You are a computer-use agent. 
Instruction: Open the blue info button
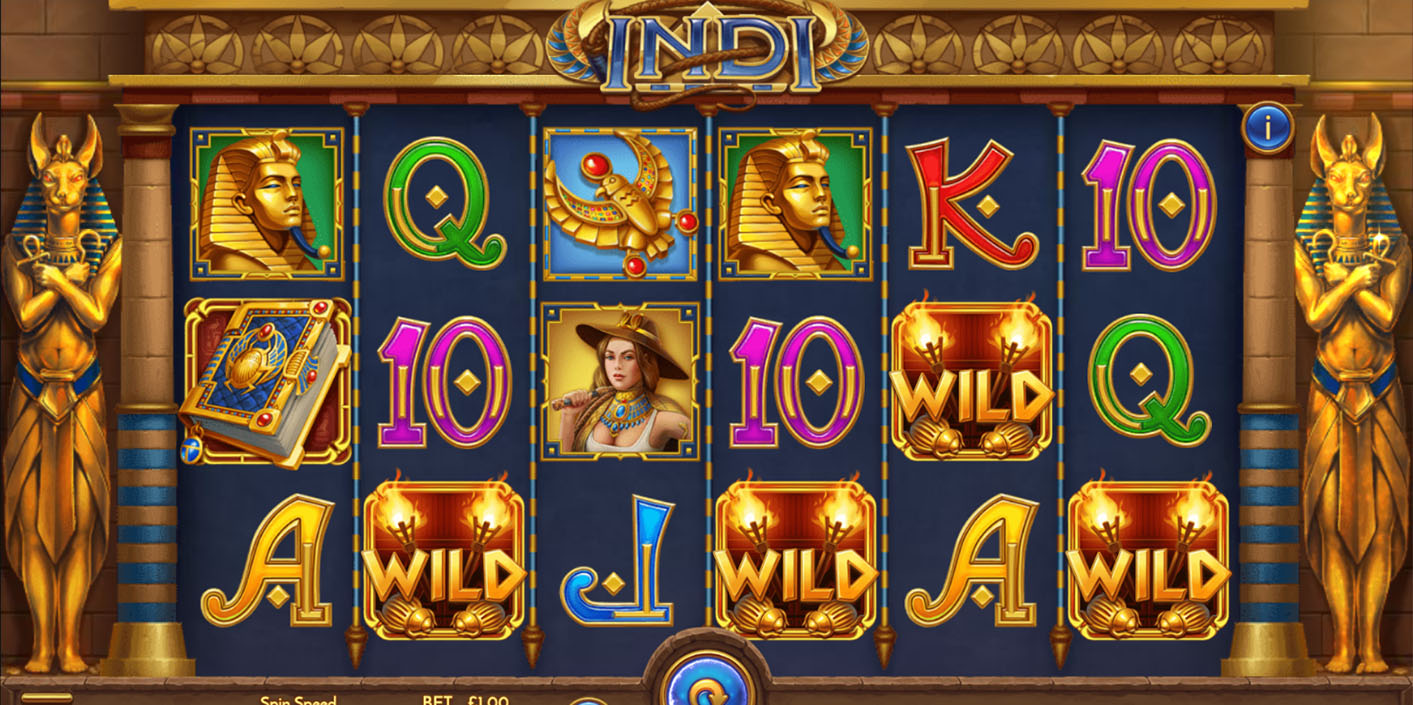click(x=1268, y=127)
